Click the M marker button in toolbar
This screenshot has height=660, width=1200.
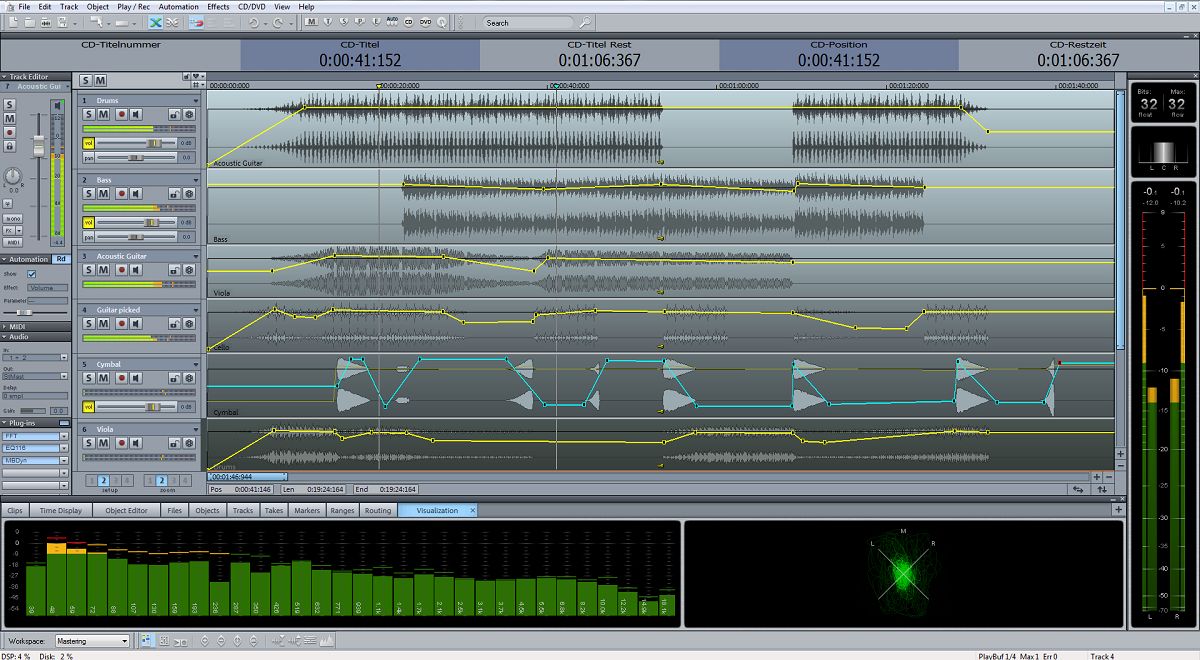point(313,21)
